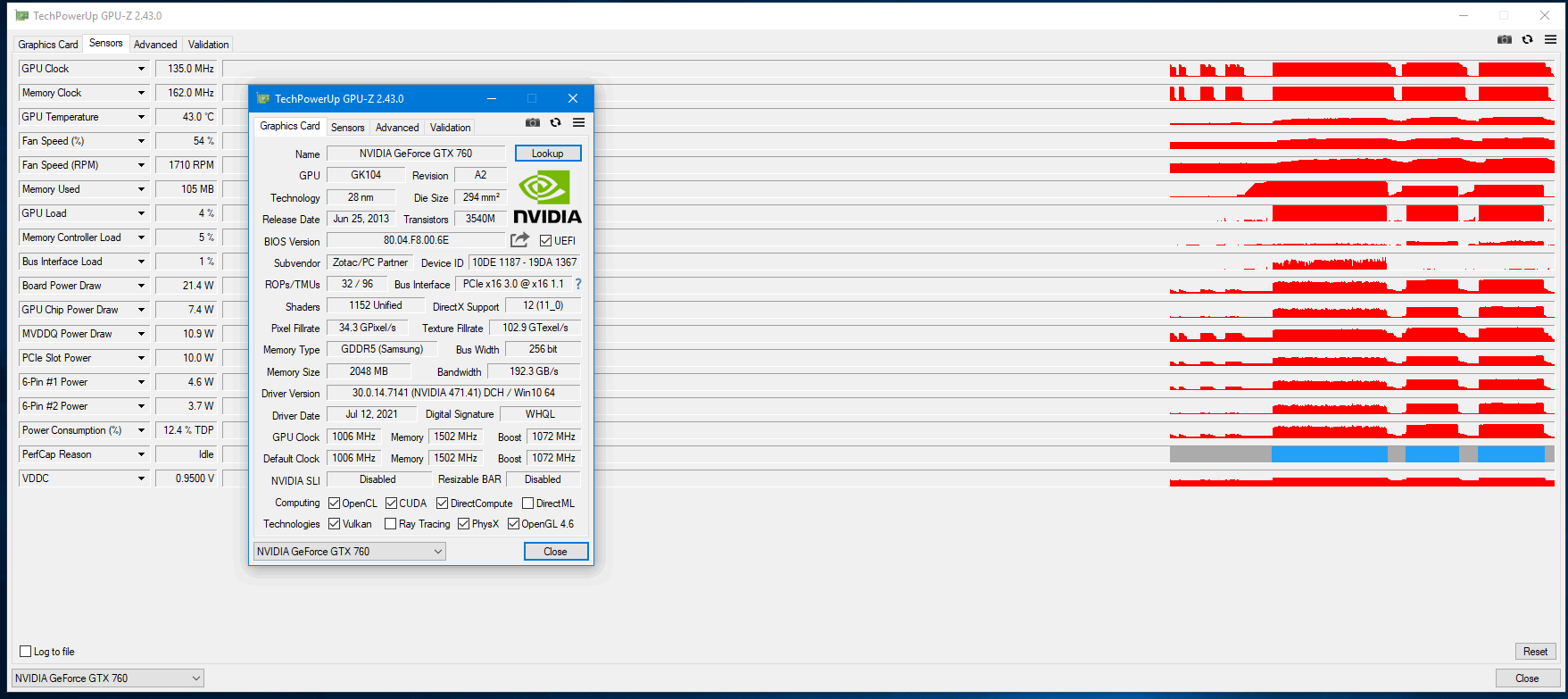This screenshot has width=1568, height=699.
Task: Click the Memory Used history graph
Action: (x=1362, y=189)
